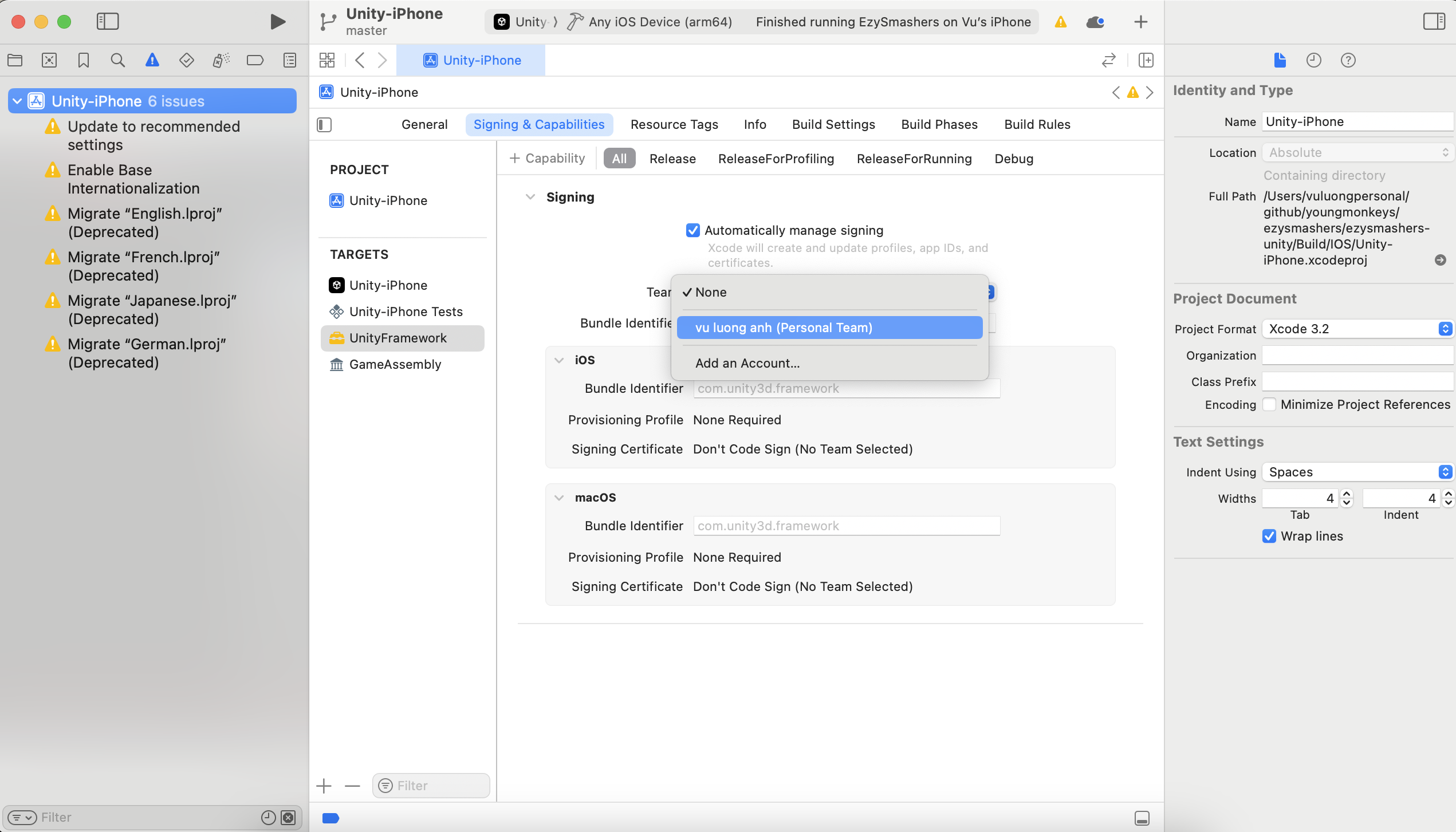Click the Unity-iPhone Tests target icon
Image resolution: width=1456 pixels, height=832 pixels.
[336, 311]
